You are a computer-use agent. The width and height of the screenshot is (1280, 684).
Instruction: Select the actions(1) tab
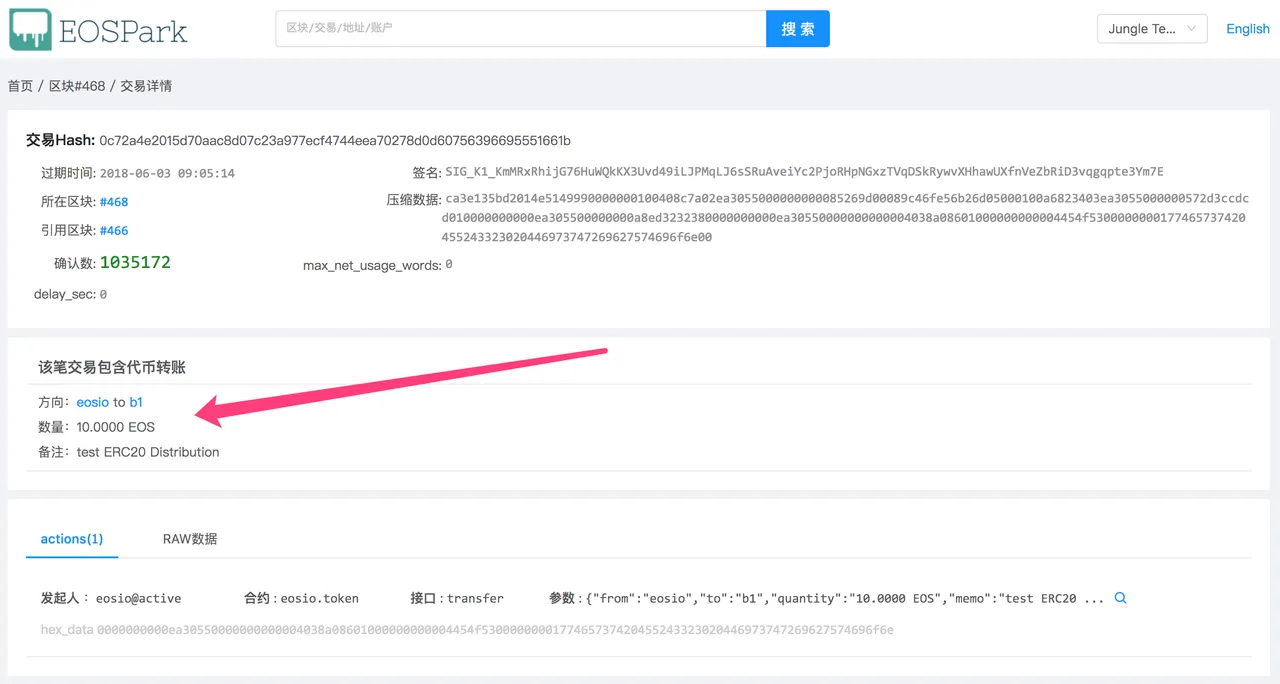coord(72,539)
